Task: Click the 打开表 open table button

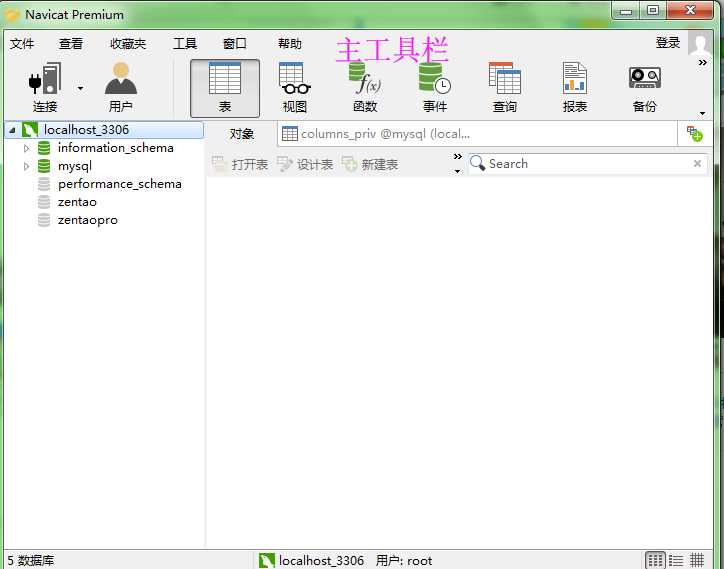Action: [x=240, y=164]
